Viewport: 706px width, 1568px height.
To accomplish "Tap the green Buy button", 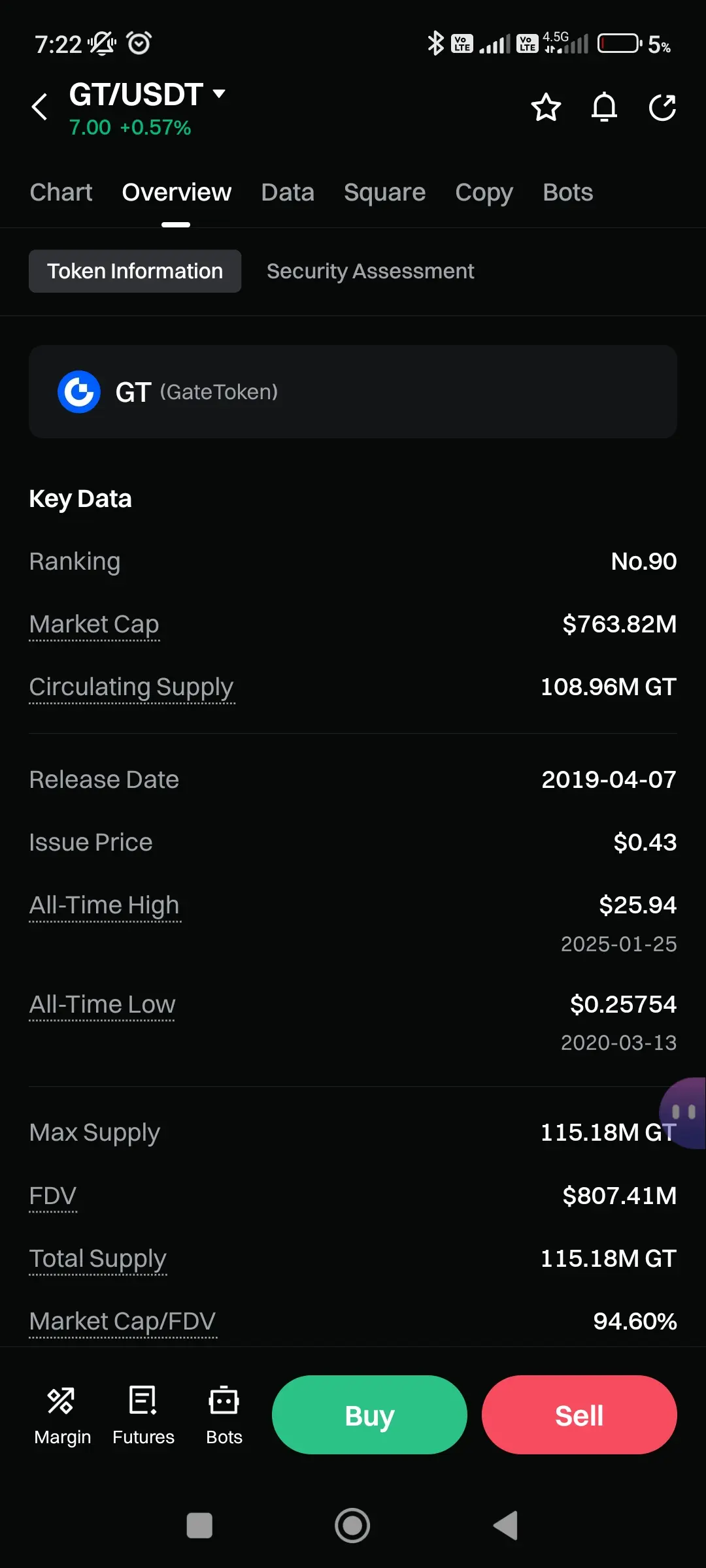I will coord(369,1415).
